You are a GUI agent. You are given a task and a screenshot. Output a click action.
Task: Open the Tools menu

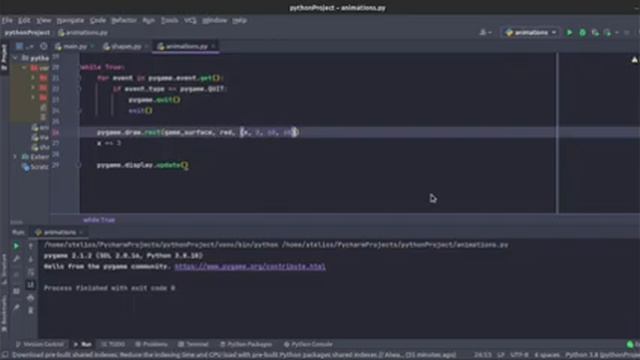click(x=169, y=20)
